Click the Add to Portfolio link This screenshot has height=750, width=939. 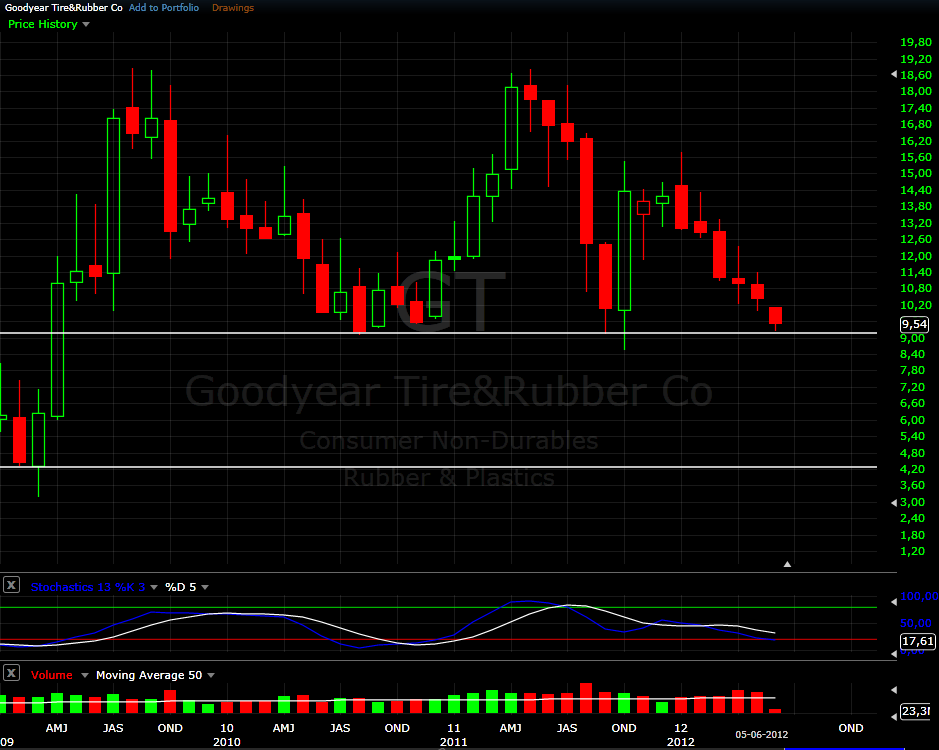tap(163, 8)
